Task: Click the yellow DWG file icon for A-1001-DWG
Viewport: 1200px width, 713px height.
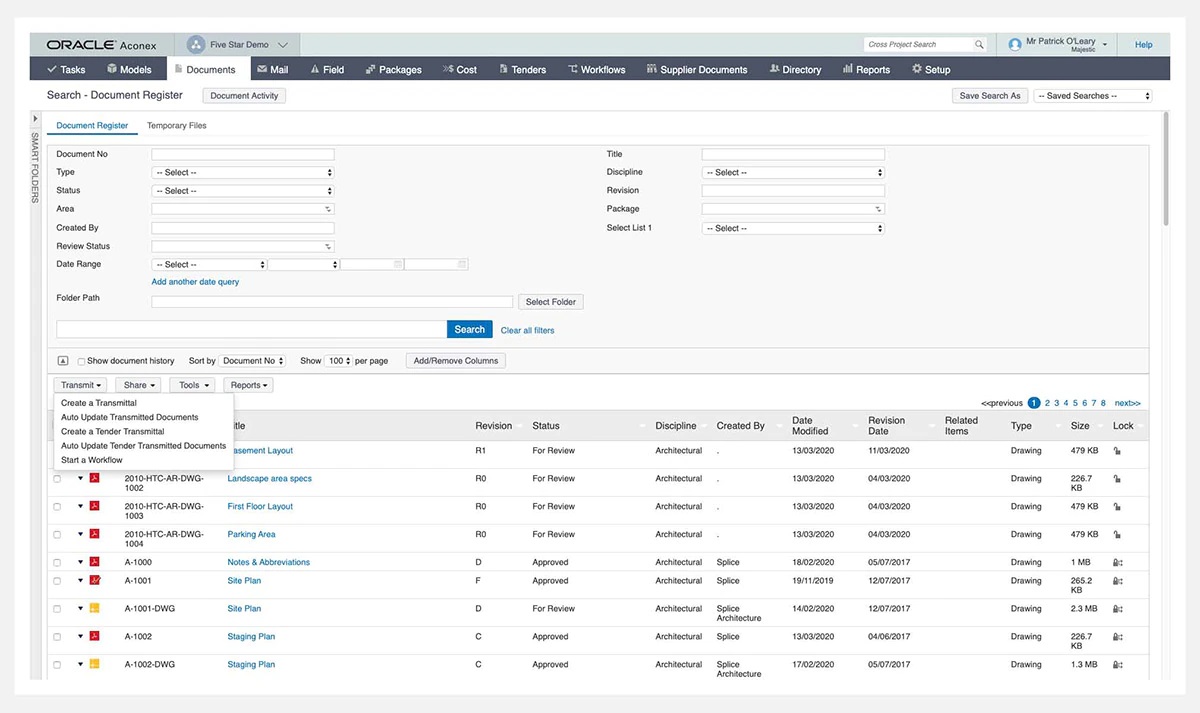Action: (x=95, y=608)
